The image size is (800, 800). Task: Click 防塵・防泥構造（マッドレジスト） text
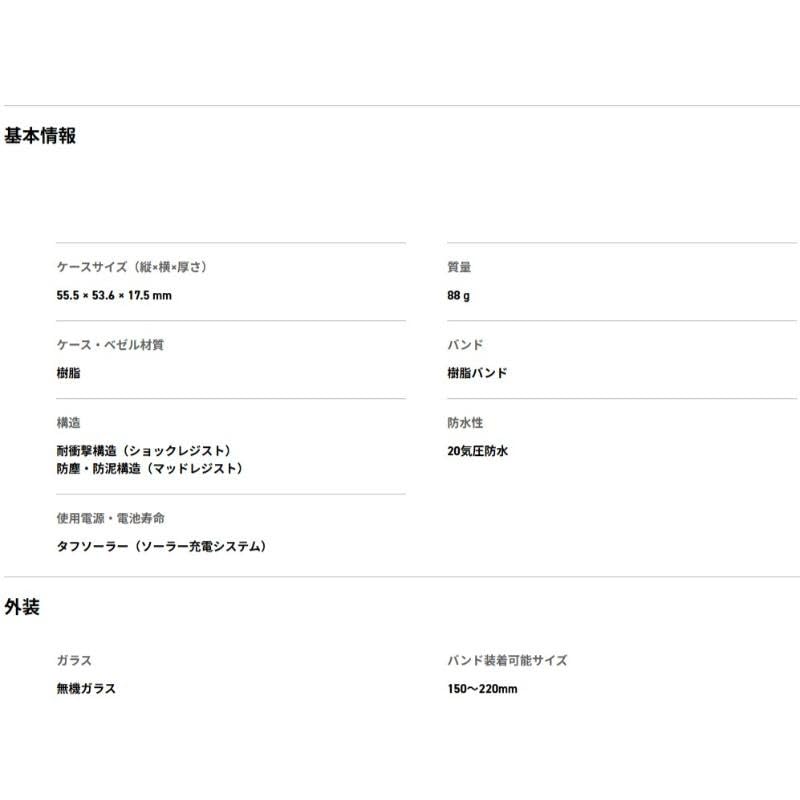[x=150, y=468]
